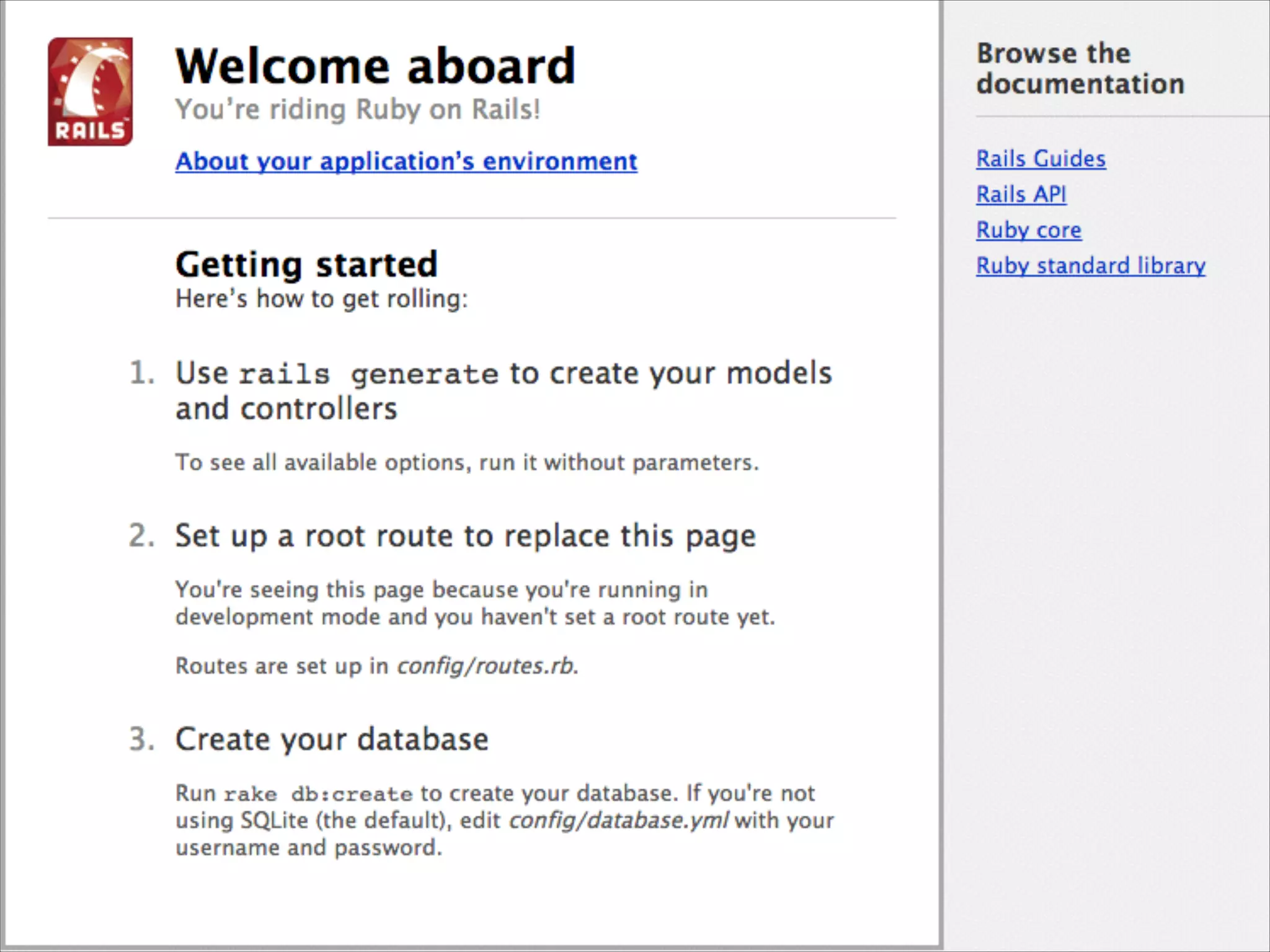Screen dimensions: 1270x952
Task: Open the Ruby standard library link
Action: (1090, 266)
